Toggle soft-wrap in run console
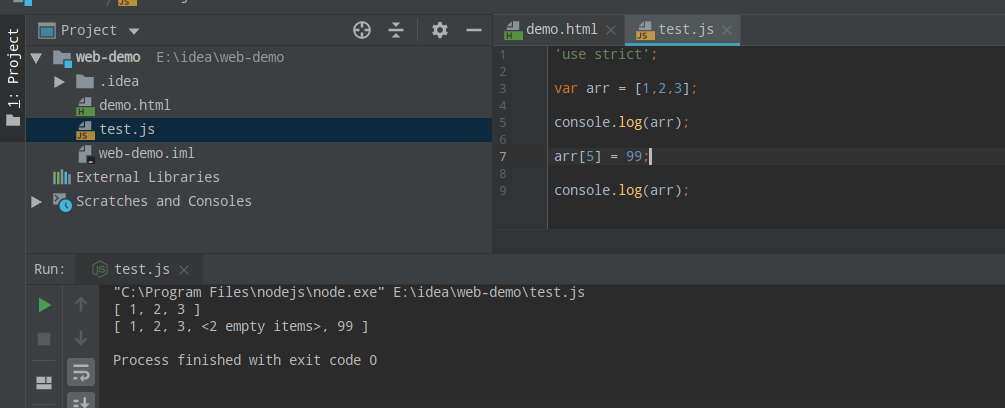This screenshot has height=408, width=1005. point(81,372)
